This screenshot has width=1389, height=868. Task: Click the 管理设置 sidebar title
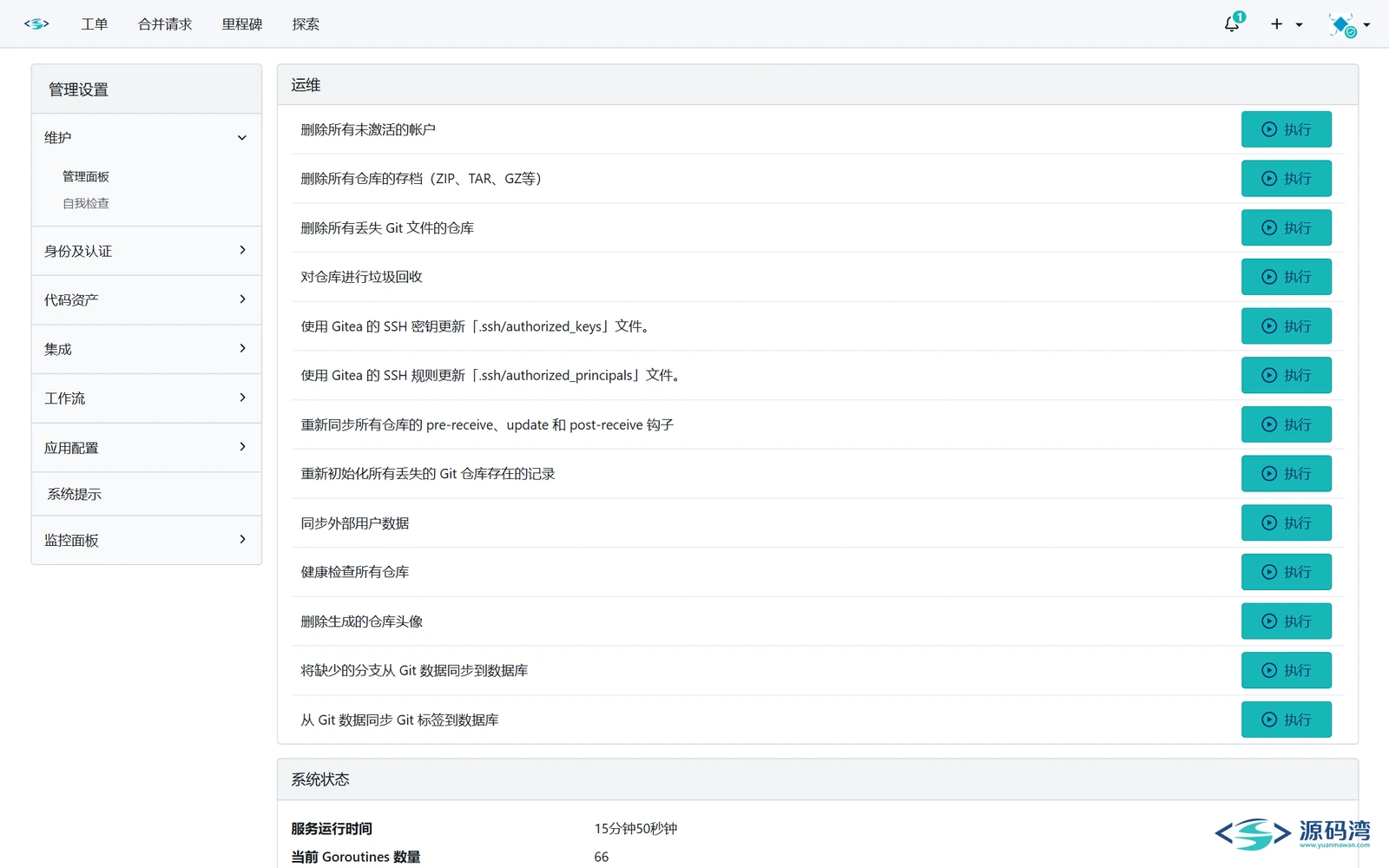pyautogui.click(x=146, y=89)
